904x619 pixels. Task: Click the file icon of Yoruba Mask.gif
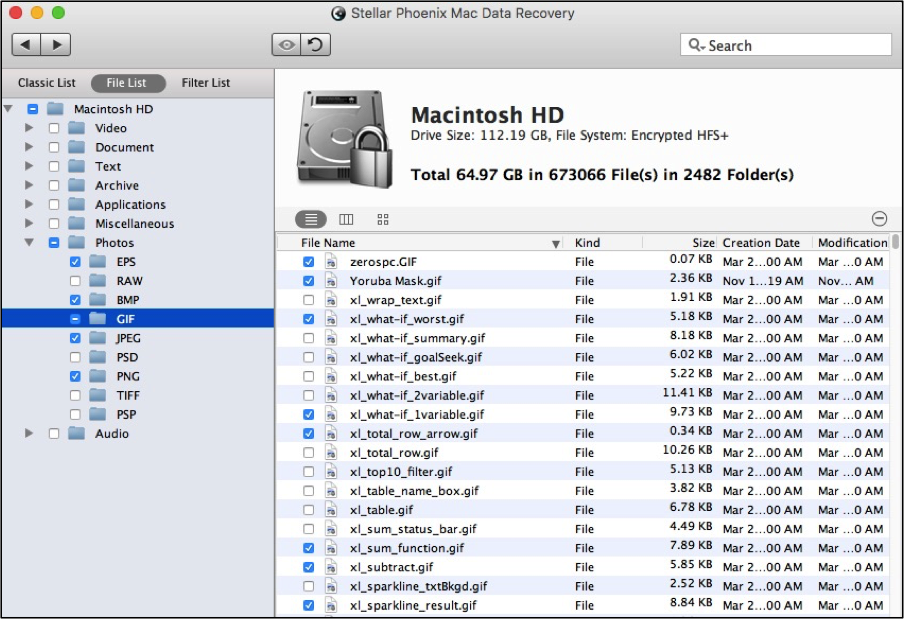click(331, 281)
